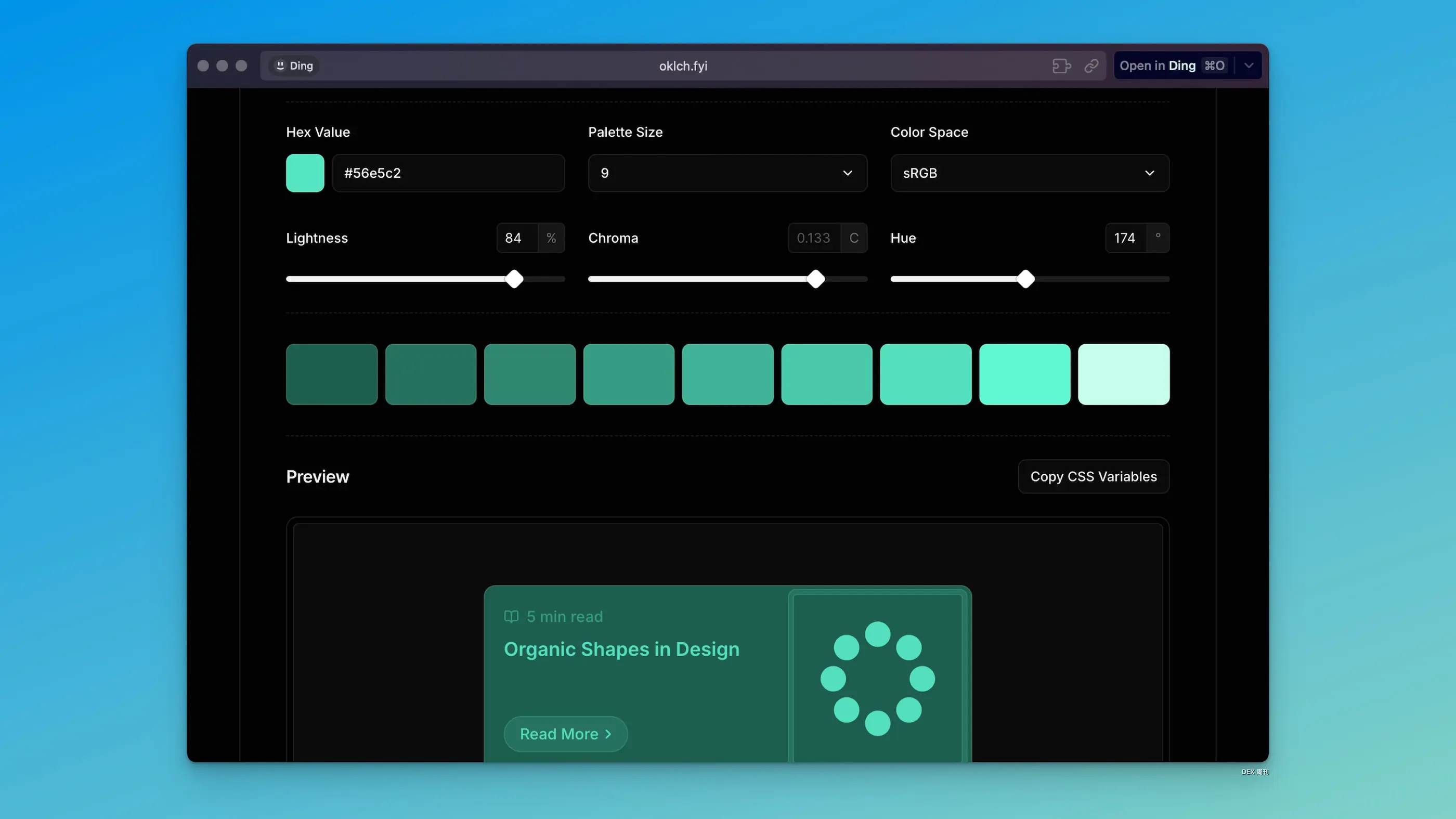Click the degree unit box beside Hue

(1158, 238)
